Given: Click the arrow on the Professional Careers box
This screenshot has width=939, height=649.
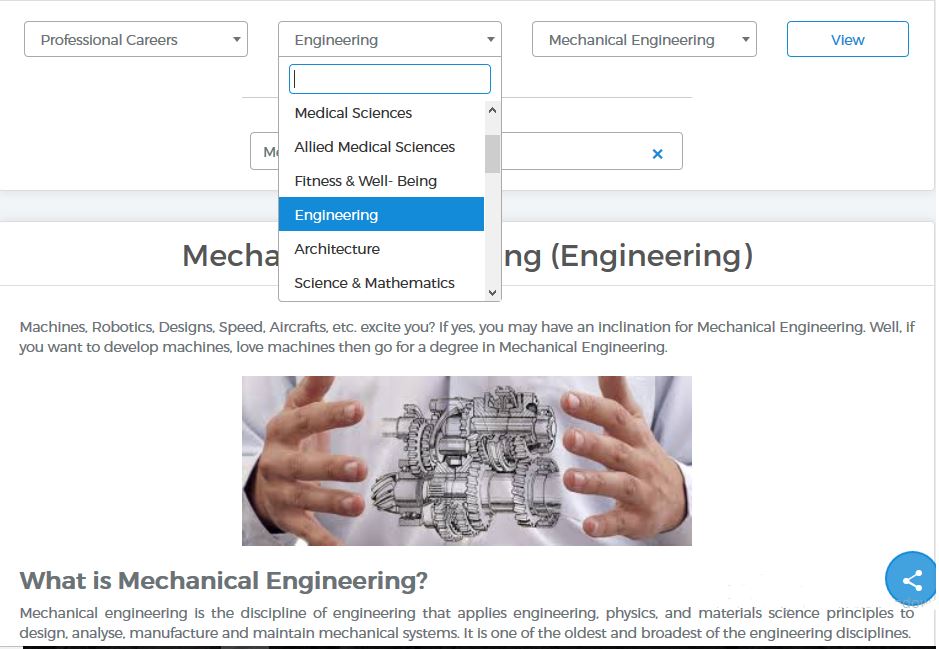Looking at the screenshot, I should (237, 40).
